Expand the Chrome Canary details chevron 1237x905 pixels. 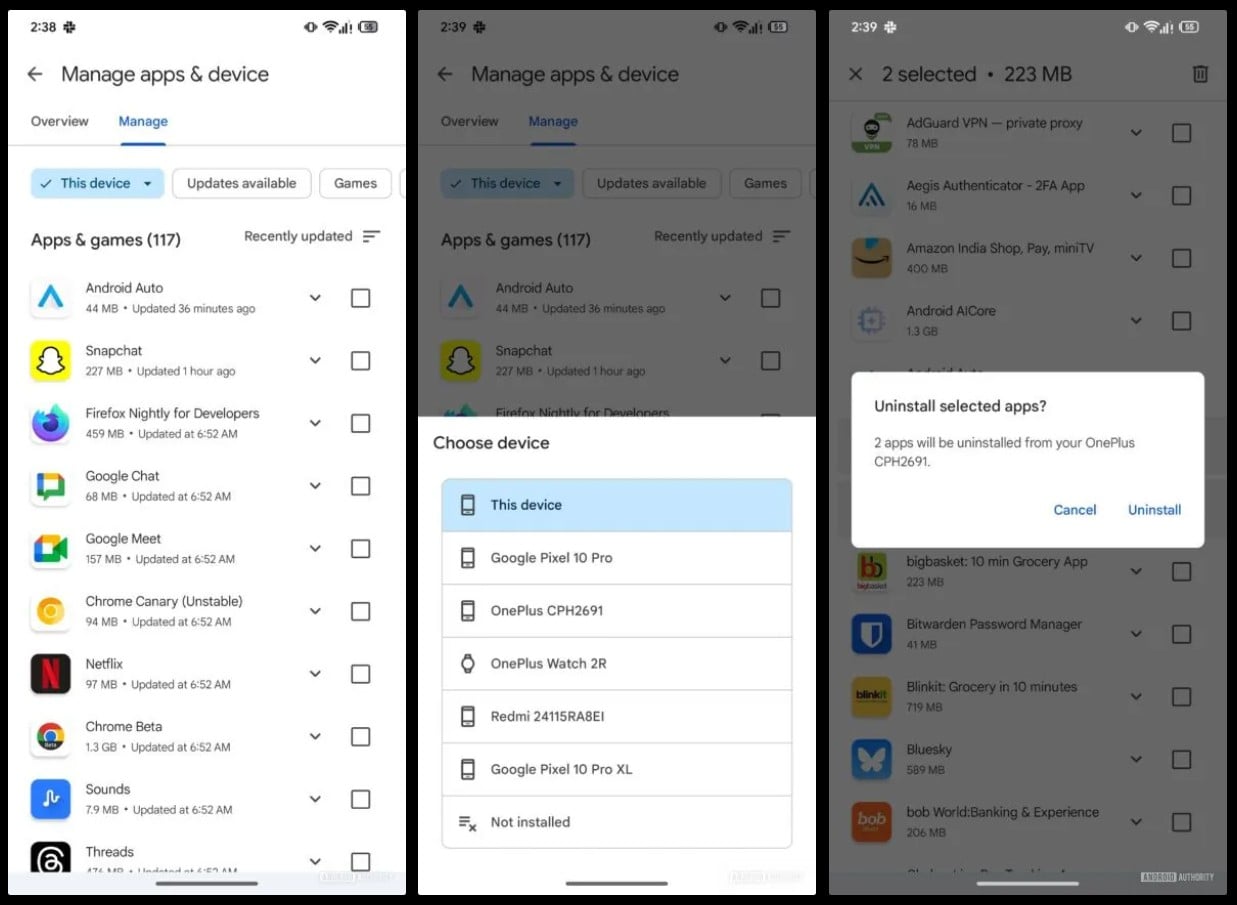tap(315, 611)
